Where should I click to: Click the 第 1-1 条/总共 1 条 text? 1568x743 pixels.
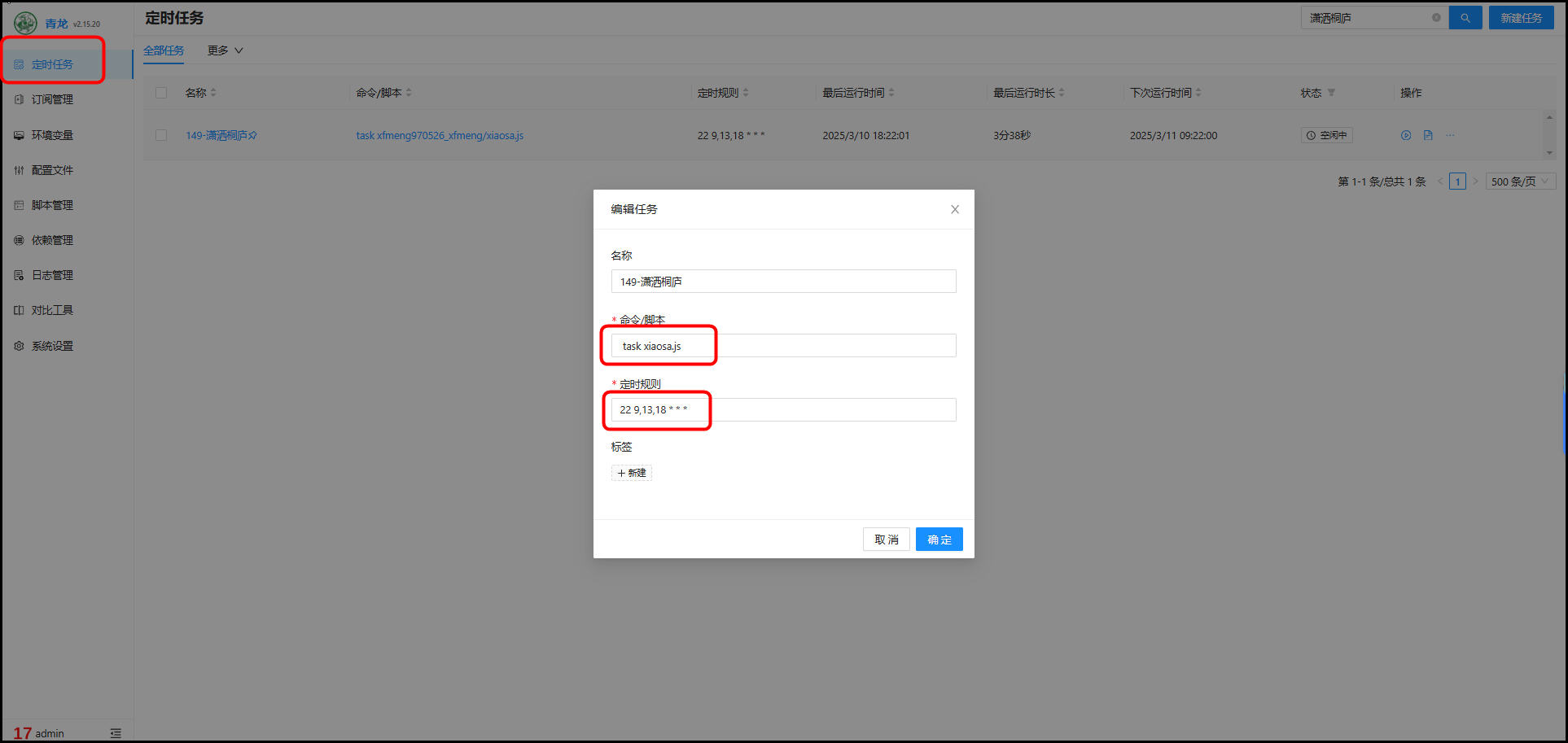tap(1382, 181)
